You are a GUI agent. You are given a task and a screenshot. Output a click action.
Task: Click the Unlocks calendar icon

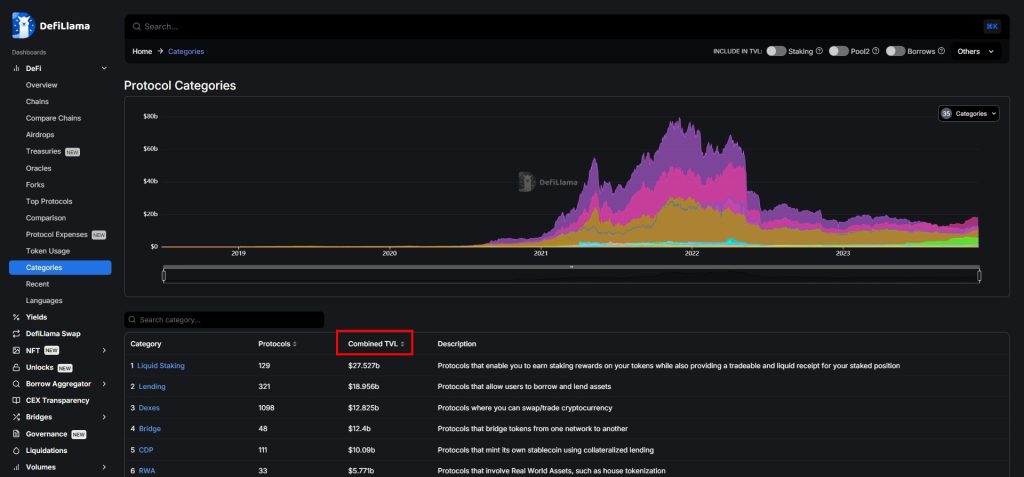16,367
